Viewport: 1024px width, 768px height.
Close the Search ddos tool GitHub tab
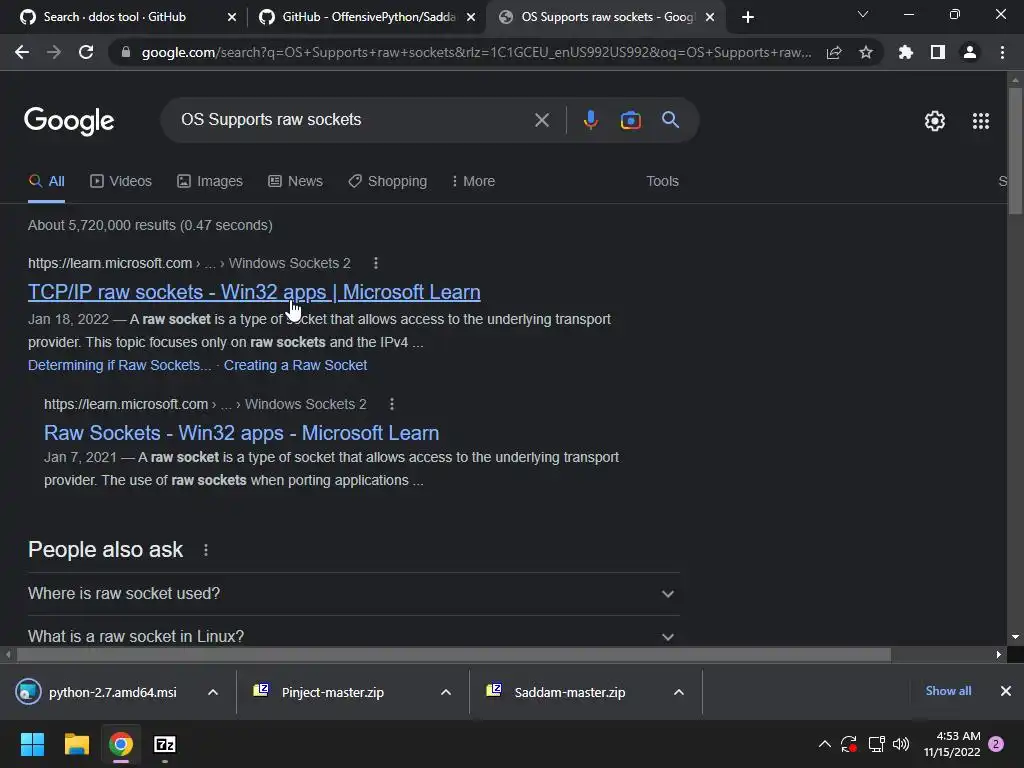click(x=232, y=17)
